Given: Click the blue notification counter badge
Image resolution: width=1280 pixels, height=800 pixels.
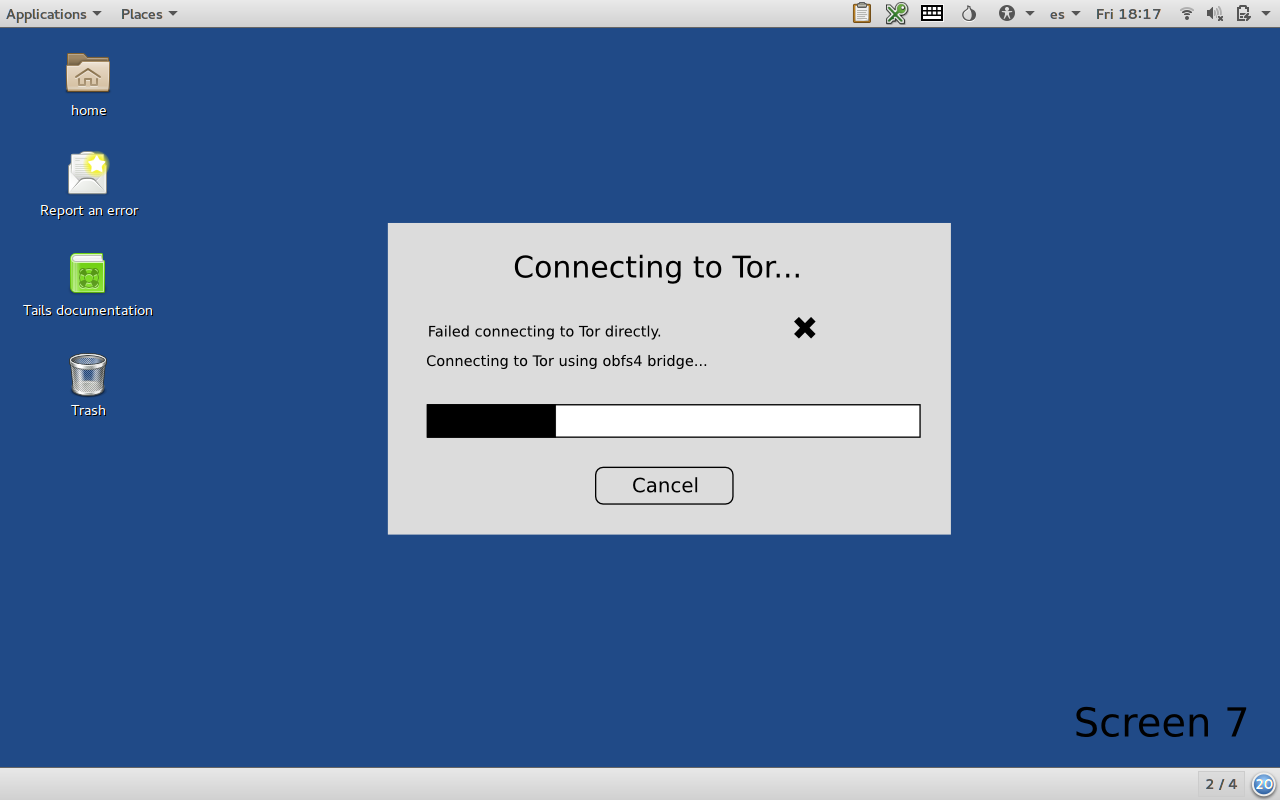Looking at the screenshot, I should click(x=1264, y=784).
